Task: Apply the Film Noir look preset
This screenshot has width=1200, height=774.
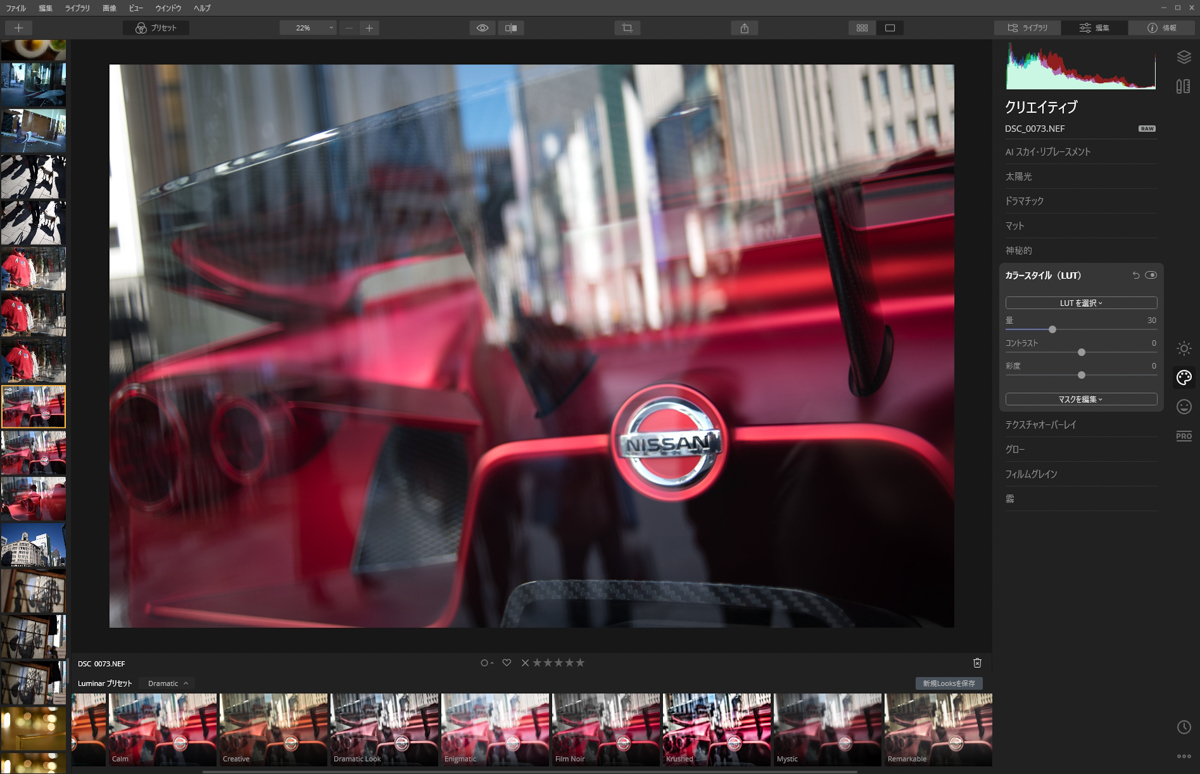Action: click(x=606, y=730)
